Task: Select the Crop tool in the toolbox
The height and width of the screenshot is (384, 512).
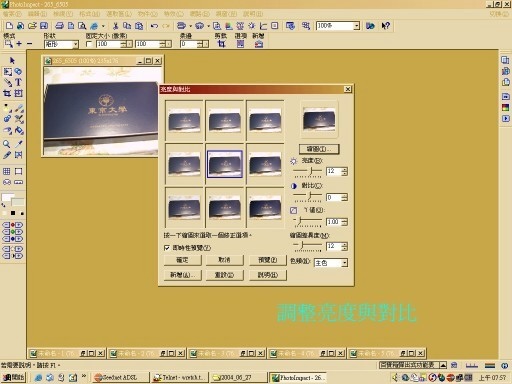Action: (x=7, y=93)
